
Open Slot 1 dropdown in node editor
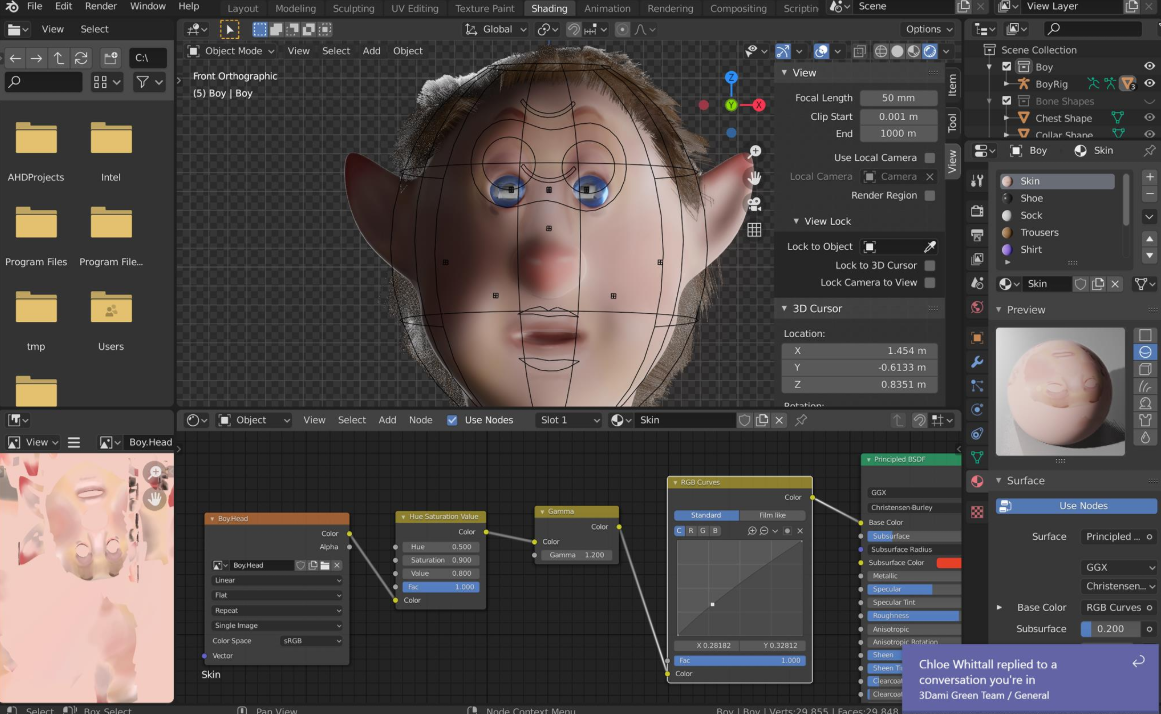coord(569,420)
